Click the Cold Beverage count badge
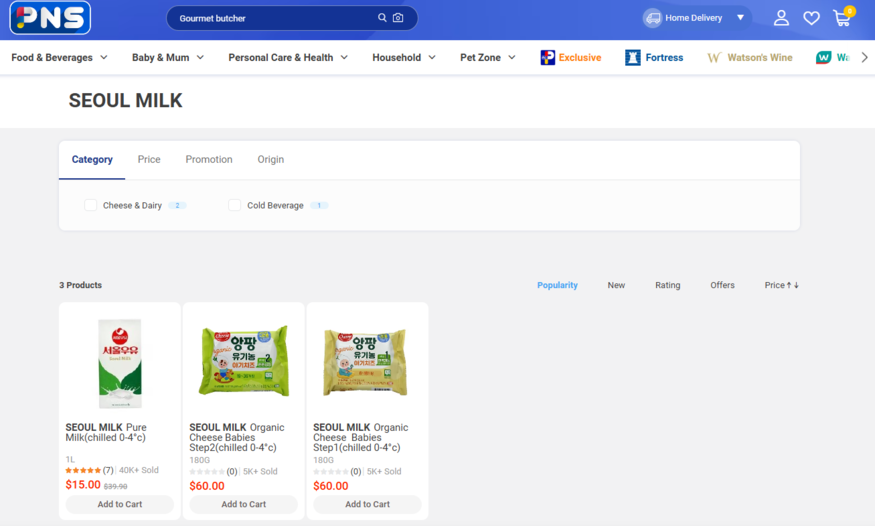 tap(319, 205)
